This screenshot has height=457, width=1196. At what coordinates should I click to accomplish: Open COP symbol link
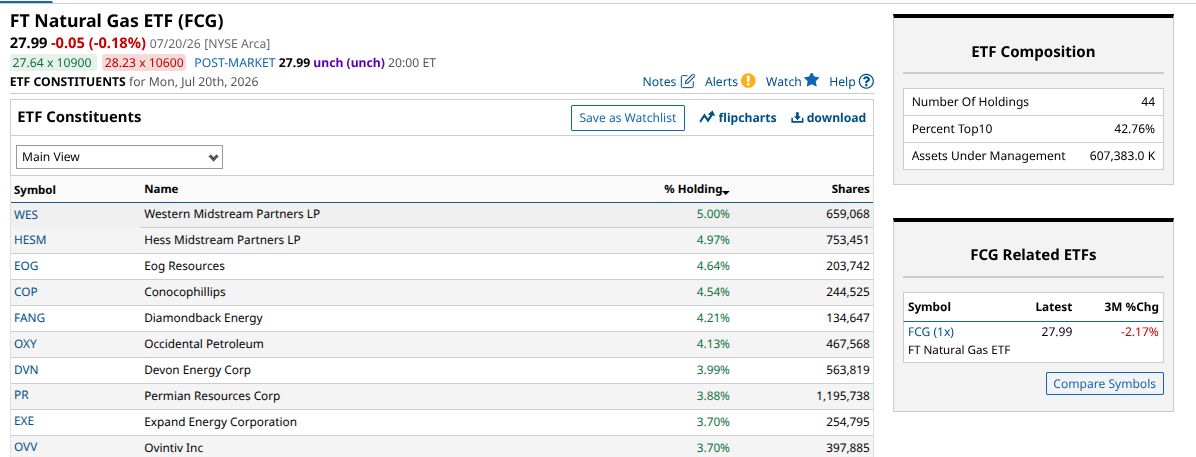[x=25, y=291]
